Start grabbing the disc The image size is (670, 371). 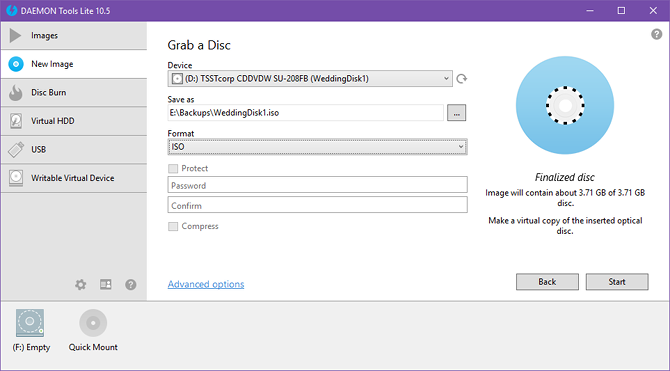[x=617, y=282]
